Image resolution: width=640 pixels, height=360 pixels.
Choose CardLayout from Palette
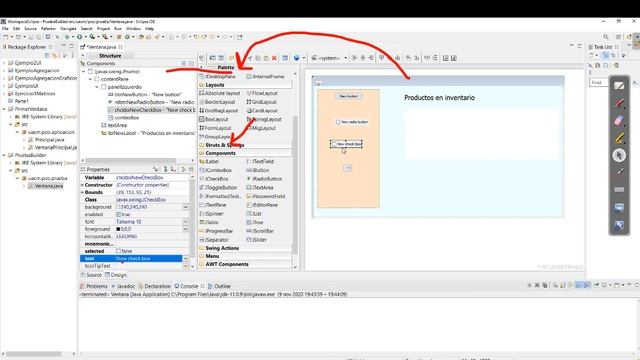(262, 111)
